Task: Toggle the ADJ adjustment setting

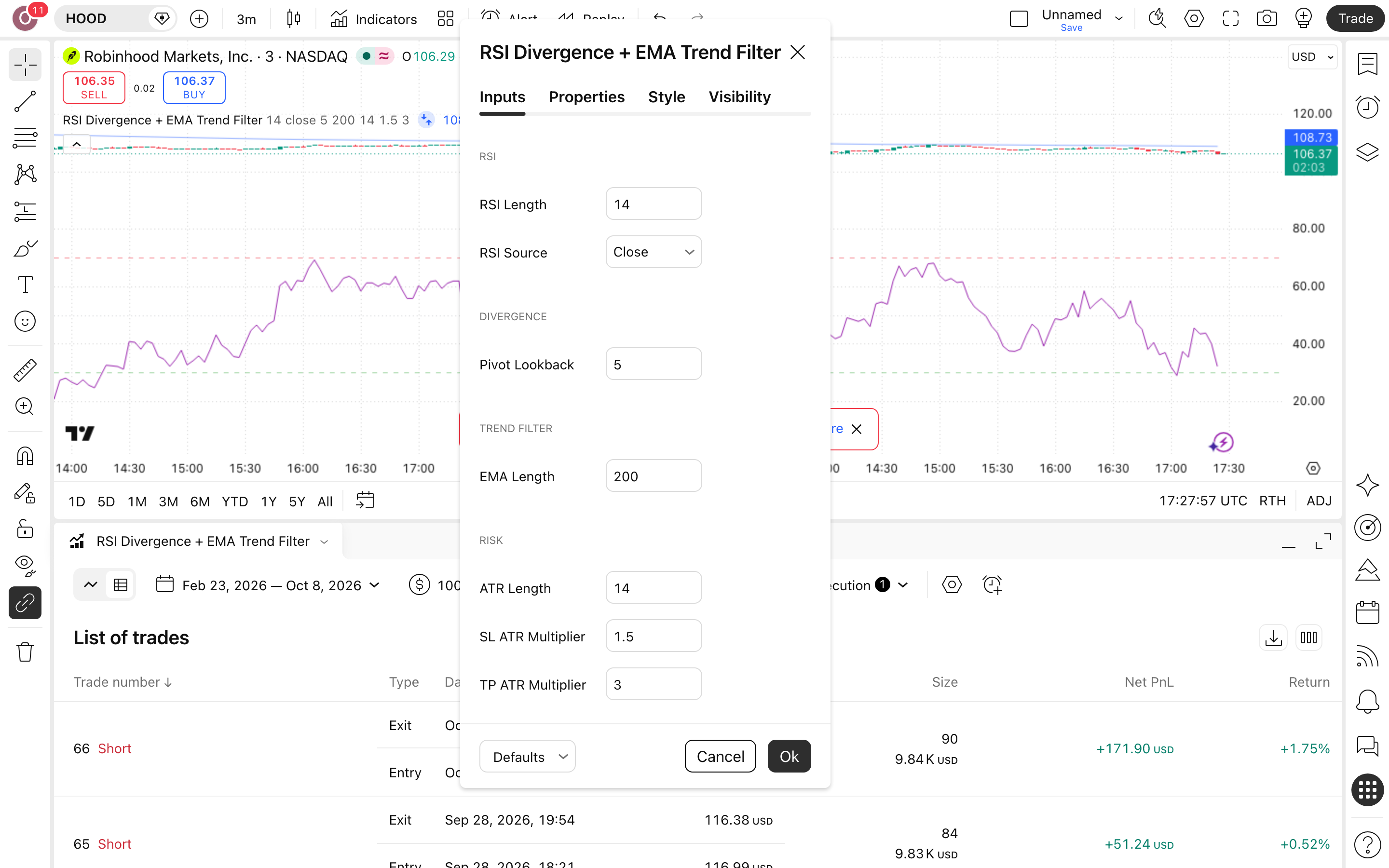Action: [x=1319, y=501]
